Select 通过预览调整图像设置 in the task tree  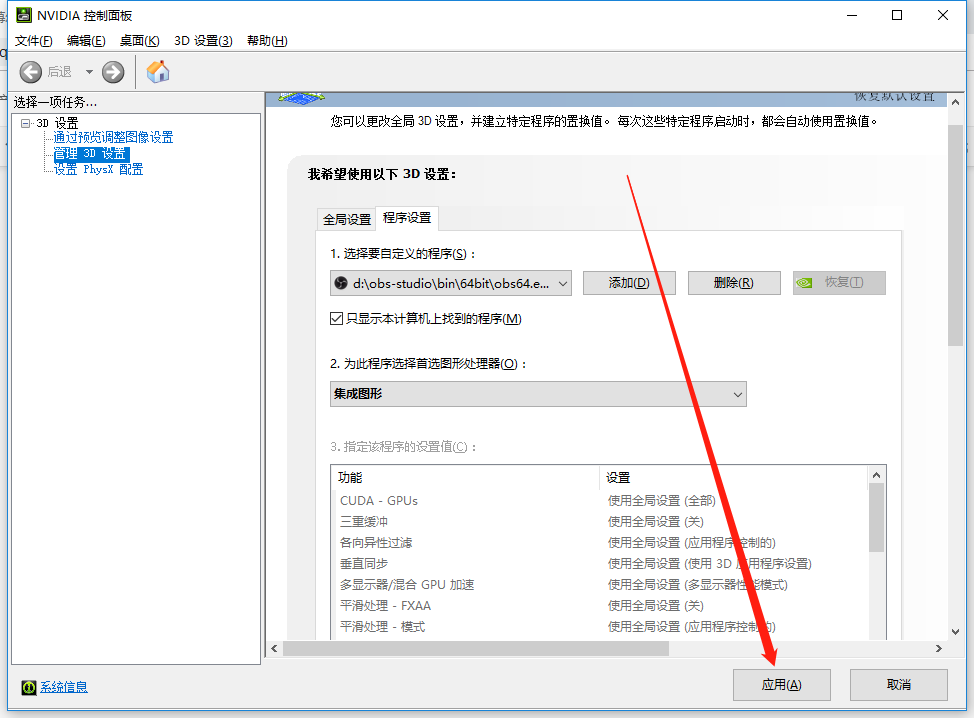click(113, 137)
